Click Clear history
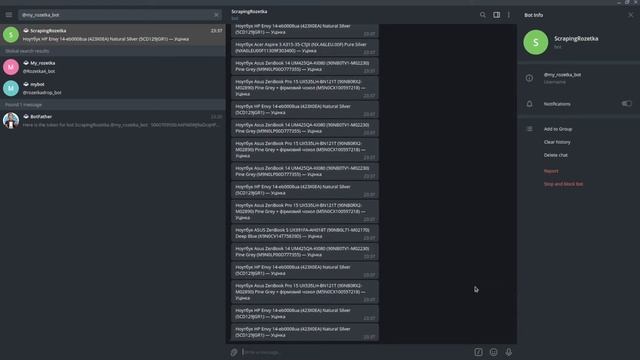Screen dimensions: 640x360 [x=557, y=142]
